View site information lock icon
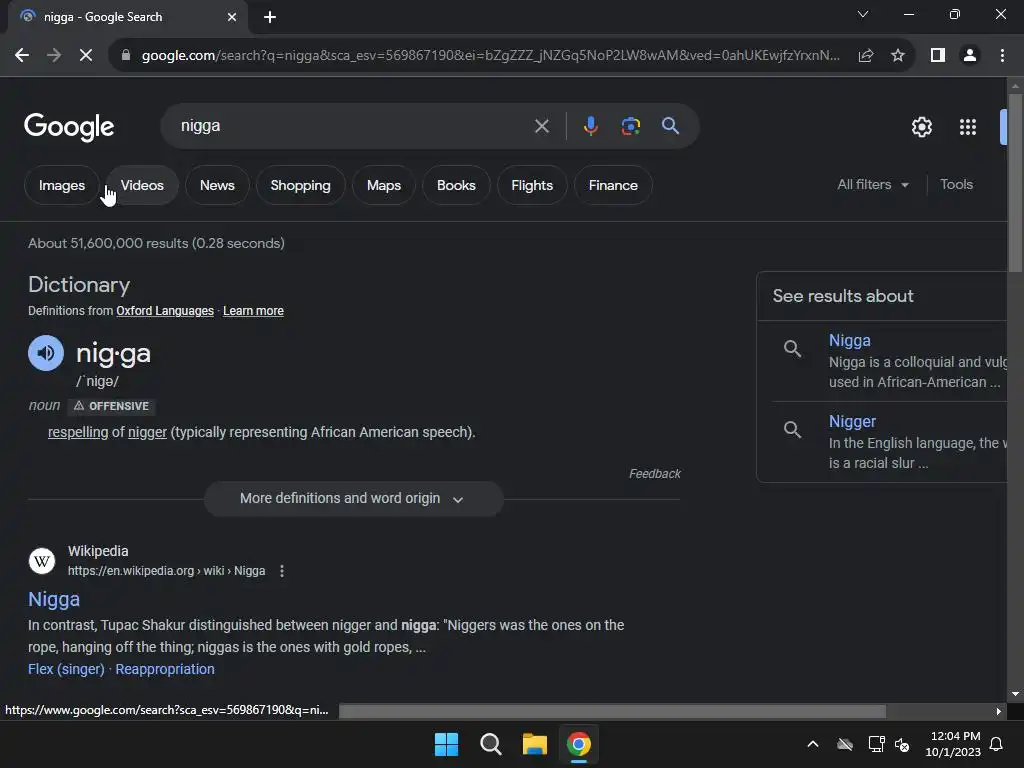 [x=125, y=56]
